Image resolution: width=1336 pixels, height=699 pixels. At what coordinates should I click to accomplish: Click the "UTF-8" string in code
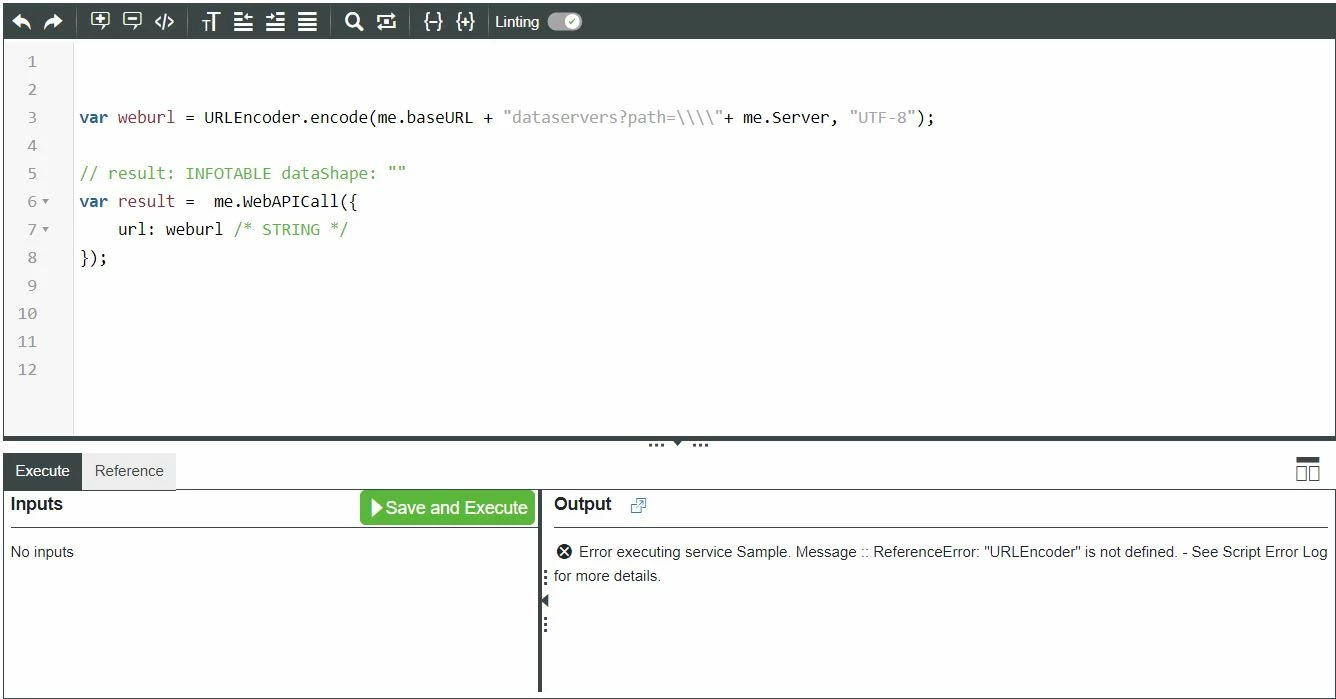(x=882, y=118)
